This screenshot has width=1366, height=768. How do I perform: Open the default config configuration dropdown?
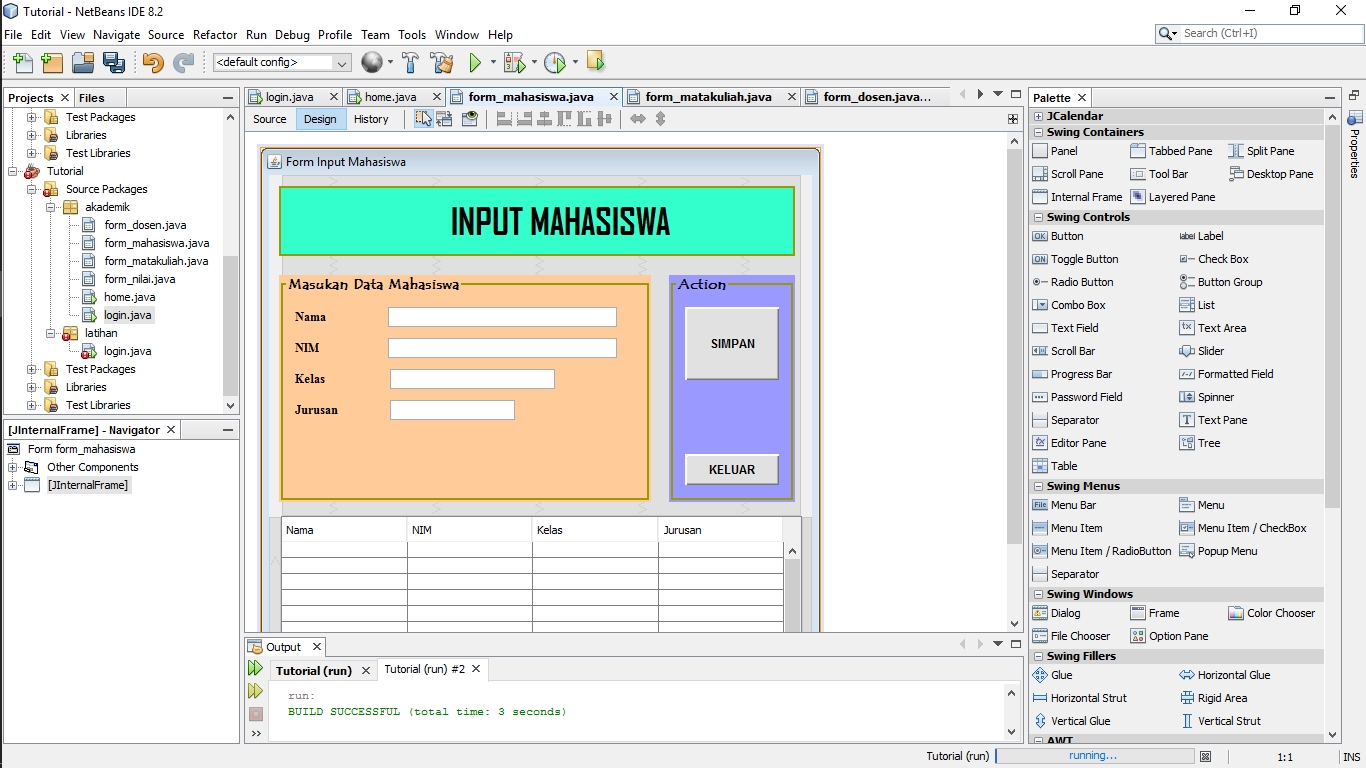340,62
